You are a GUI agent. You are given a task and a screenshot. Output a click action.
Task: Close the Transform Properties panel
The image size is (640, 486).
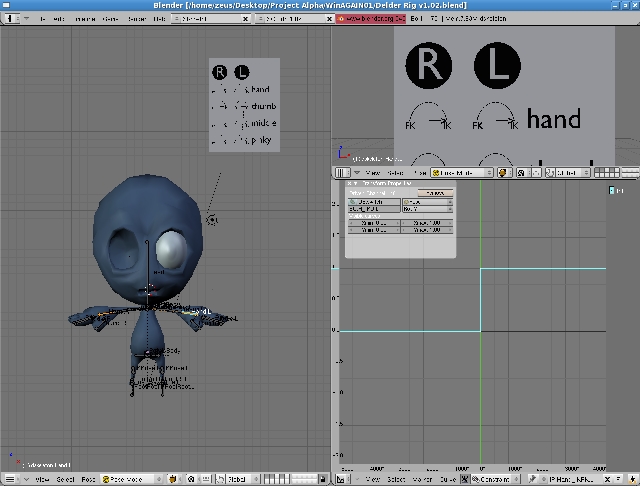point(349,184)
